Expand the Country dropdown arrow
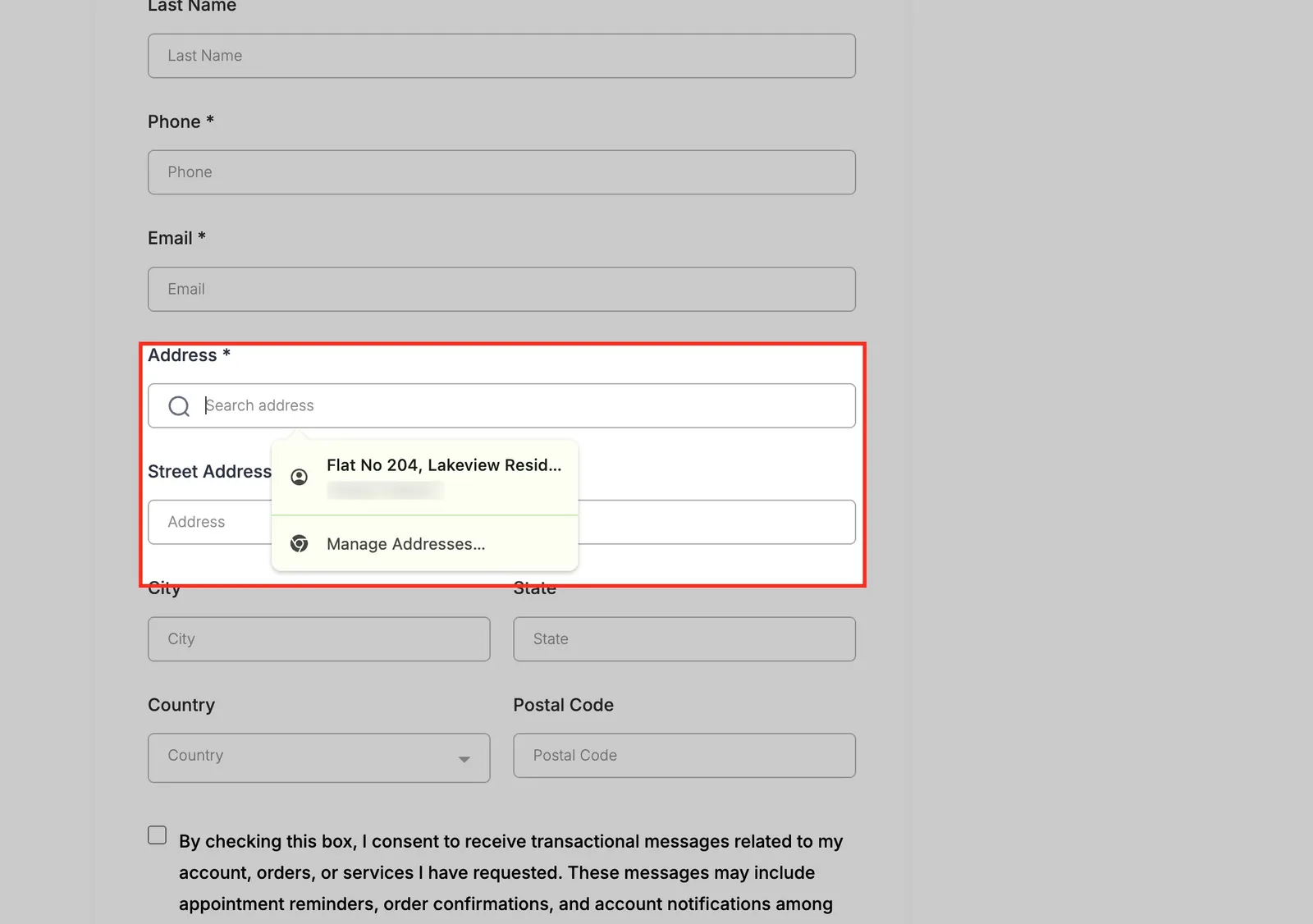 click(x=464, y=759)
